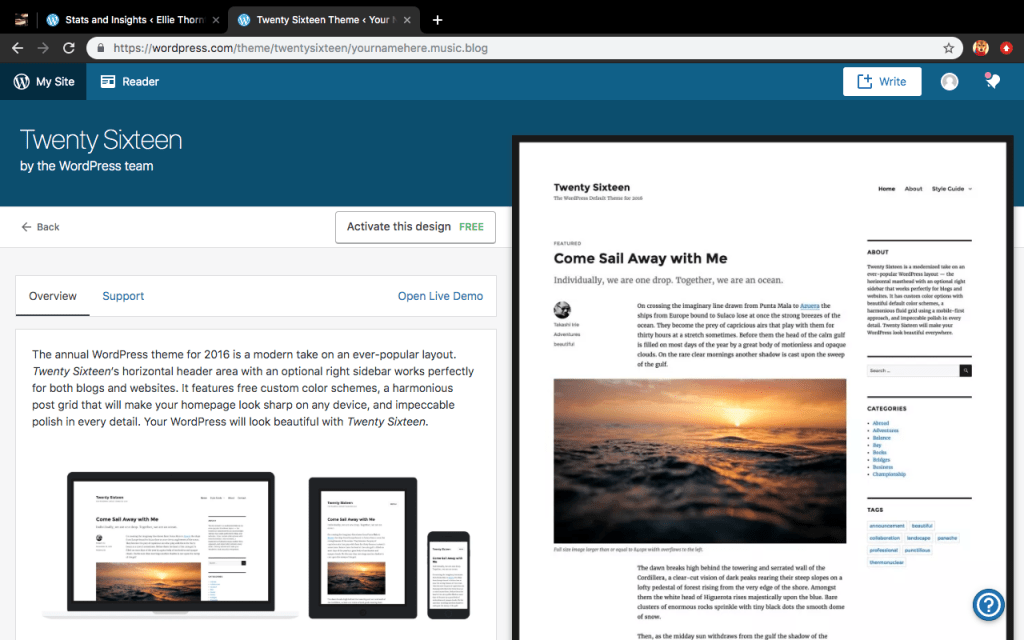Select the Overview tab
The width and height of the screenshot is (1024, 640).
tap(53, 296)
